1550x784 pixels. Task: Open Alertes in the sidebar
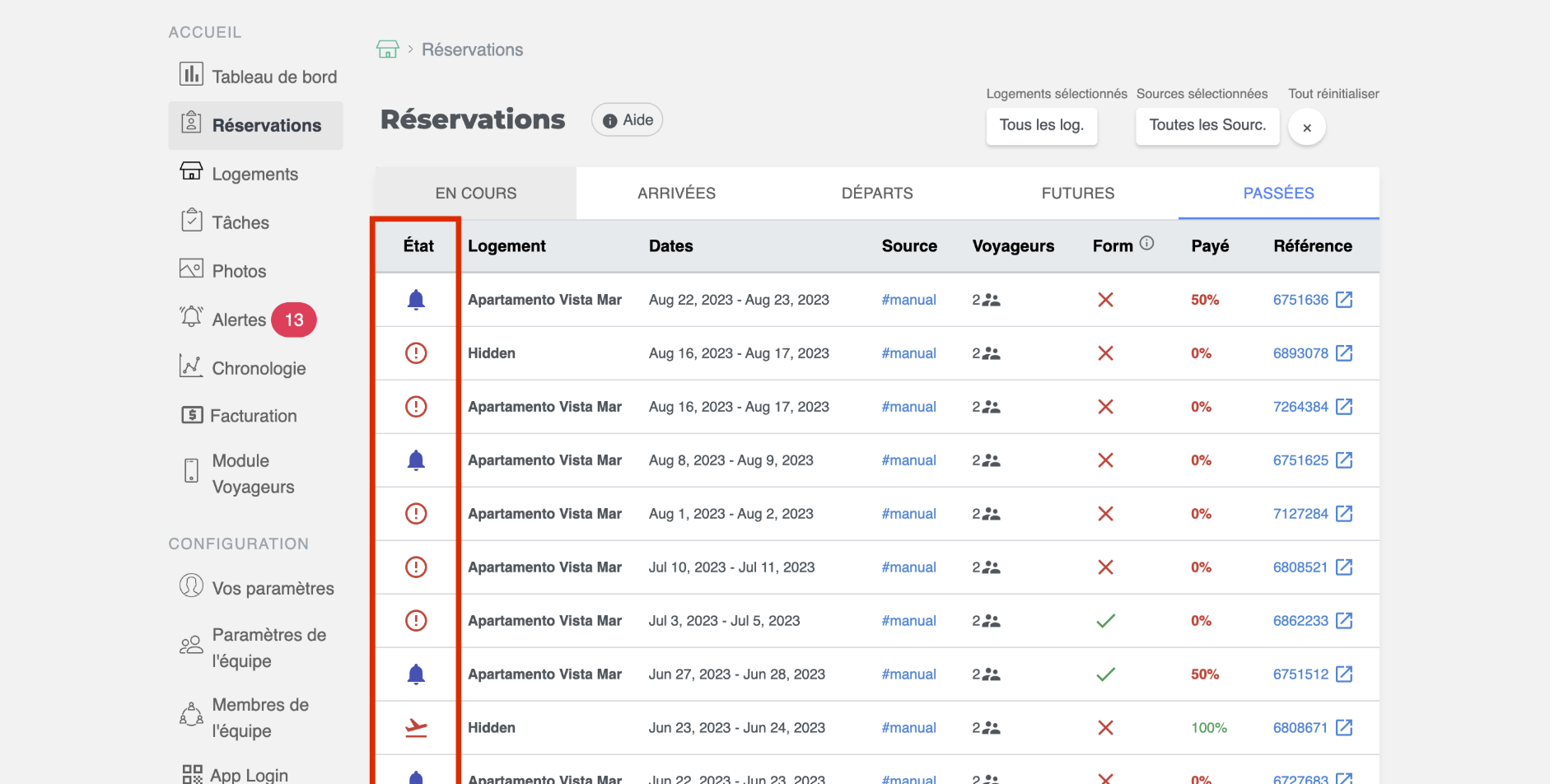click(239, 320)
